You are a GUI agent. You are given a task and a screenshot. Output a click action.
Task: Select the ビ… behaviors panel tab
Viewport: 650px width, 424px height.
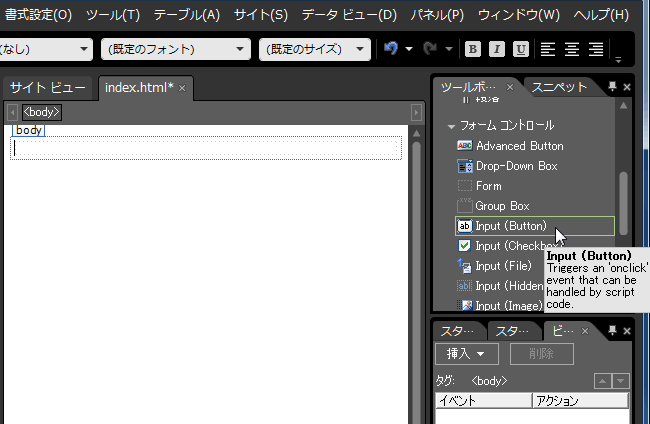coord(563,331)
